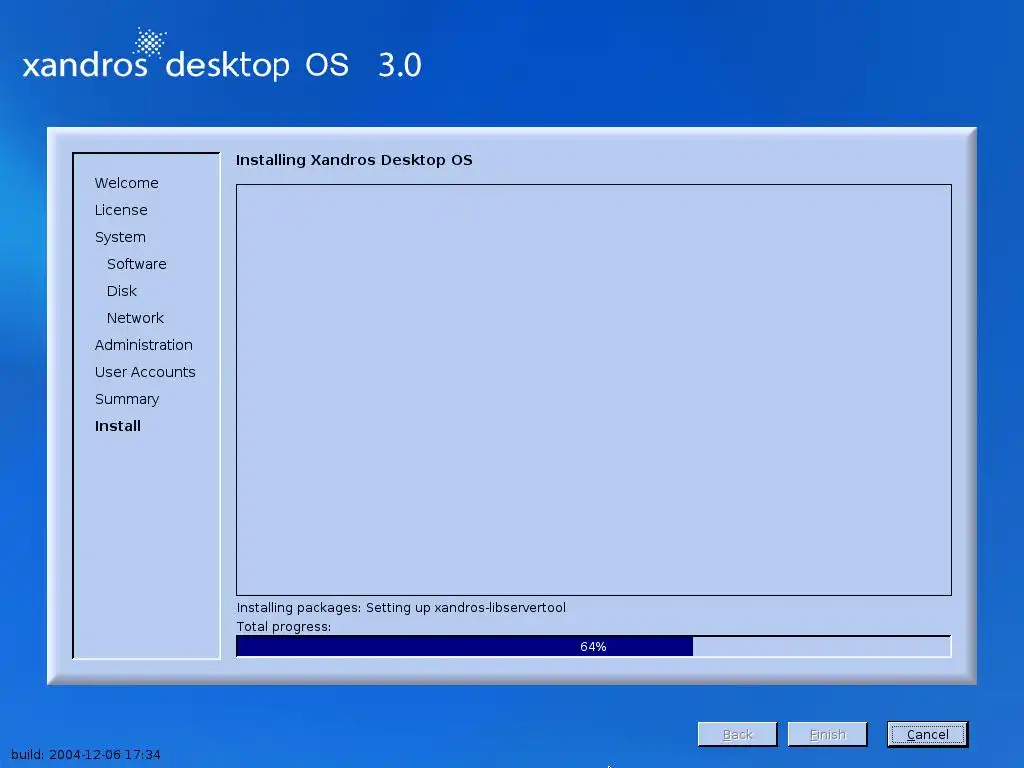Click the build 2004-12-06 17:34 text

86,754
